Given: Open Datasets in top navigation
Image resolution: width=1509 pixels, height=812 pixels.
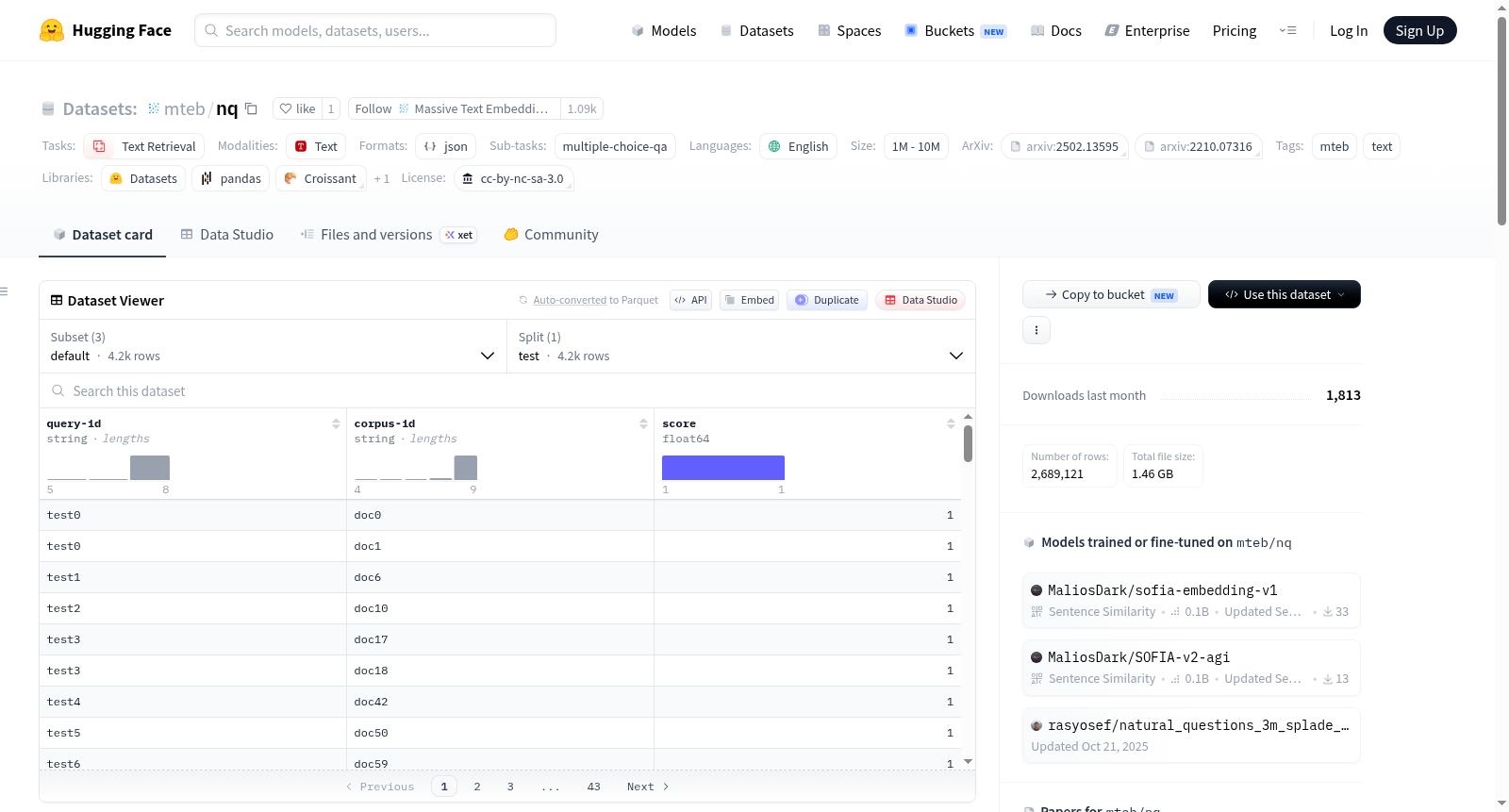Looking at the screenshot, I should (x=757, y=30).
